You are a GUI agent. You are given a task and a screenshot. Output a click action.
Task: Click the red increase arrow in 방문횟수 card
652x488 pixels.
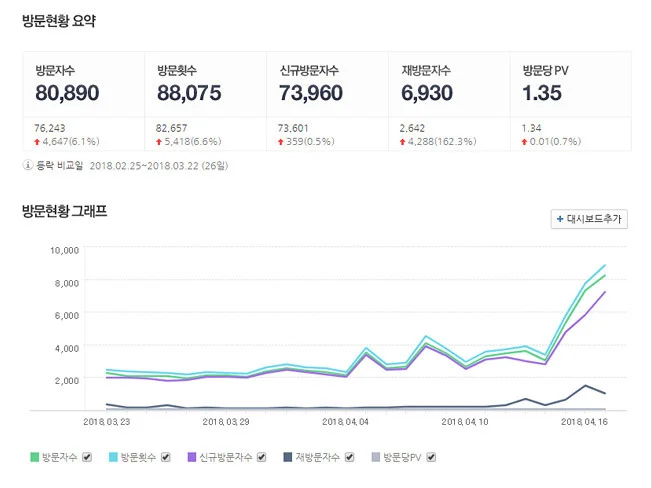point(160,142)
